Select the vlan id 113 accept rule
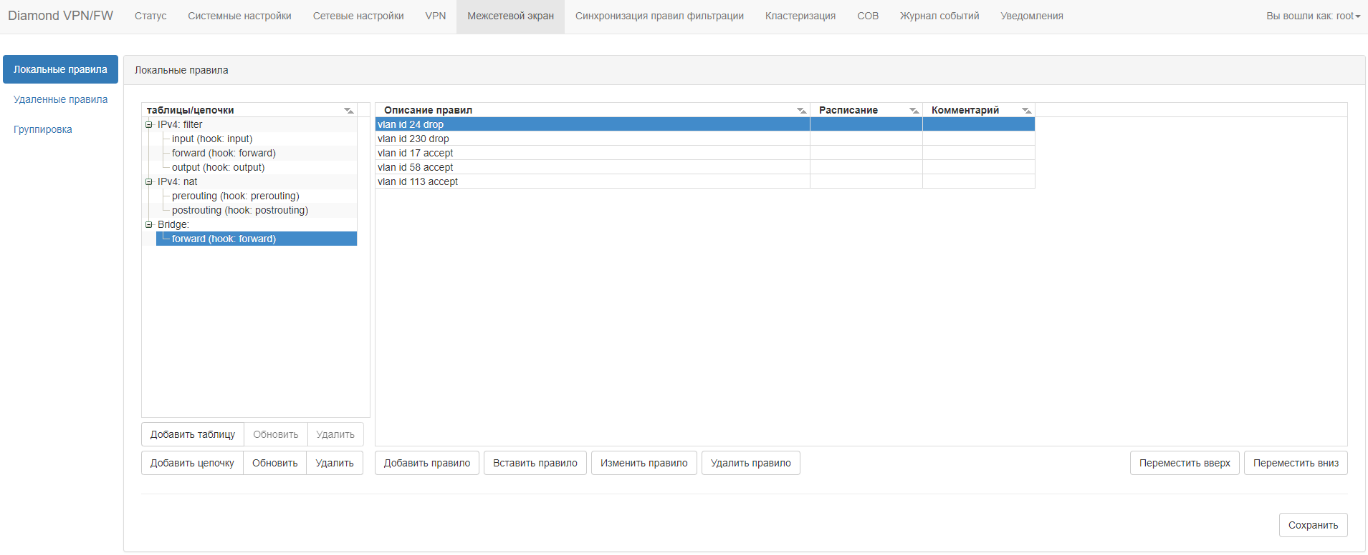This screenshot has width=1368, height=555. 417,182
